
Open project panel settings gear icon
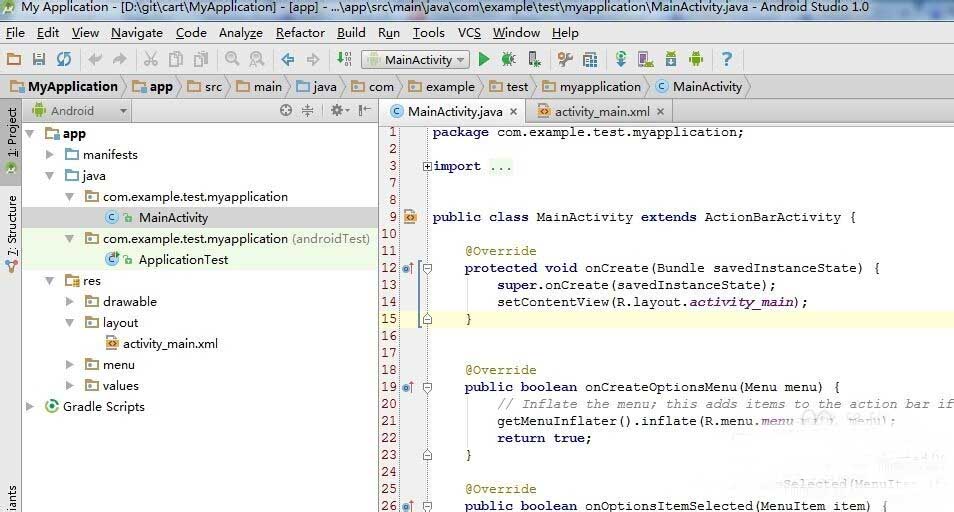337,110
